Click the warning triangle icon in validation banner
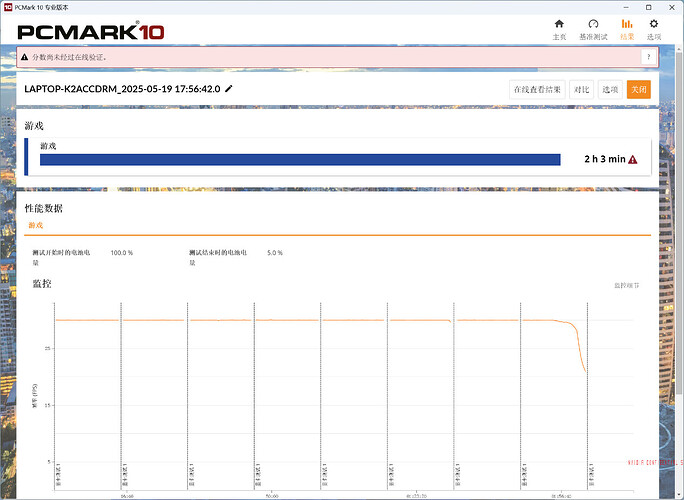The image size is (684, 500). pyautogui.click(x=24, y=57)
